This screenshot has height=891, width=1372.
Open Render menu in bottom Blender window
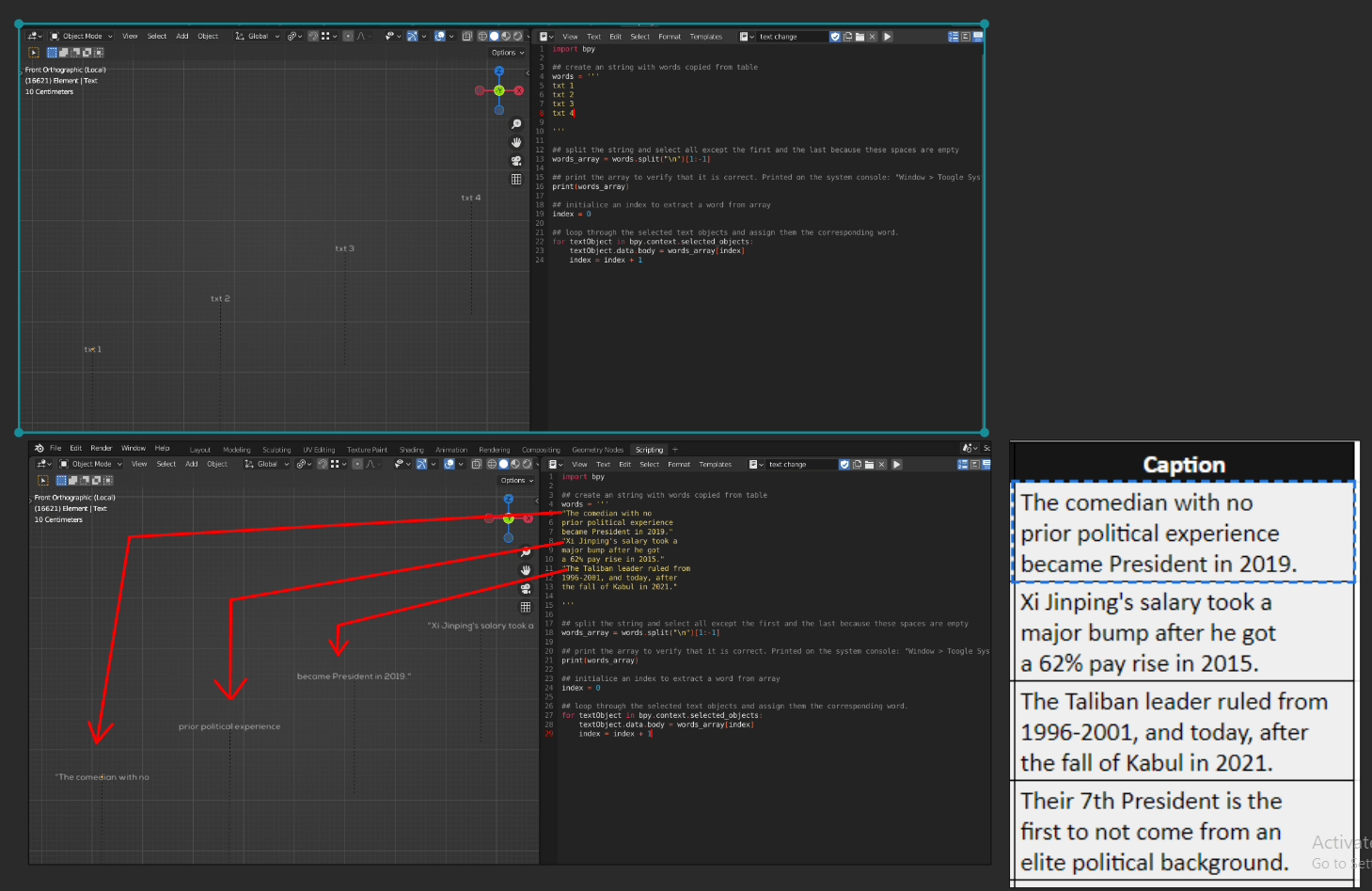click(x=101, y=448)
